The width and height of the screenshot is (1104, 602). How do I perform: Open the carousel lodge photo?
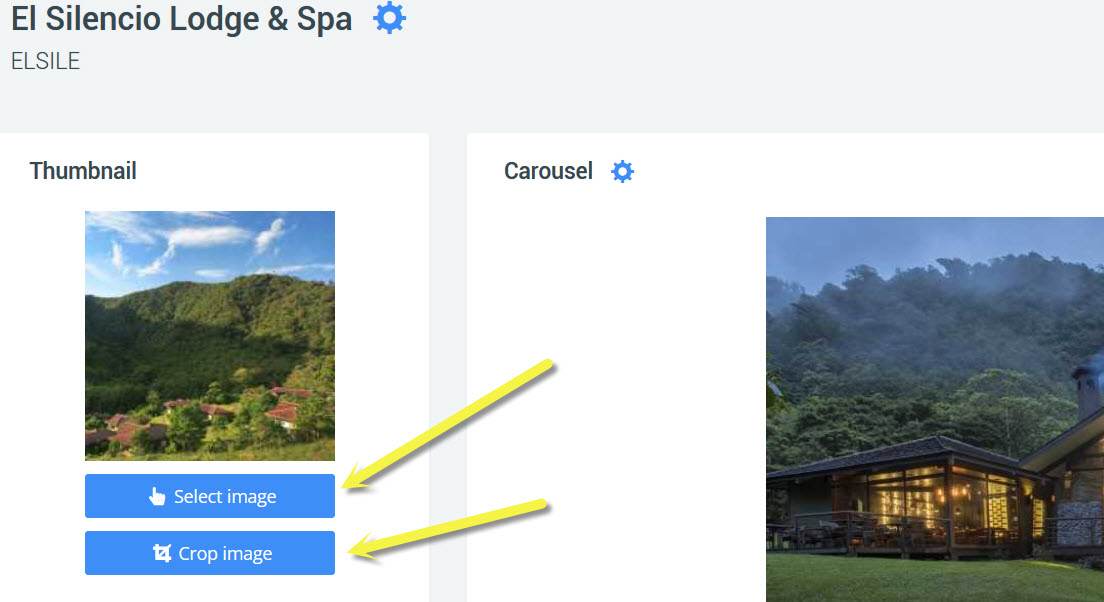coord(934,409)
